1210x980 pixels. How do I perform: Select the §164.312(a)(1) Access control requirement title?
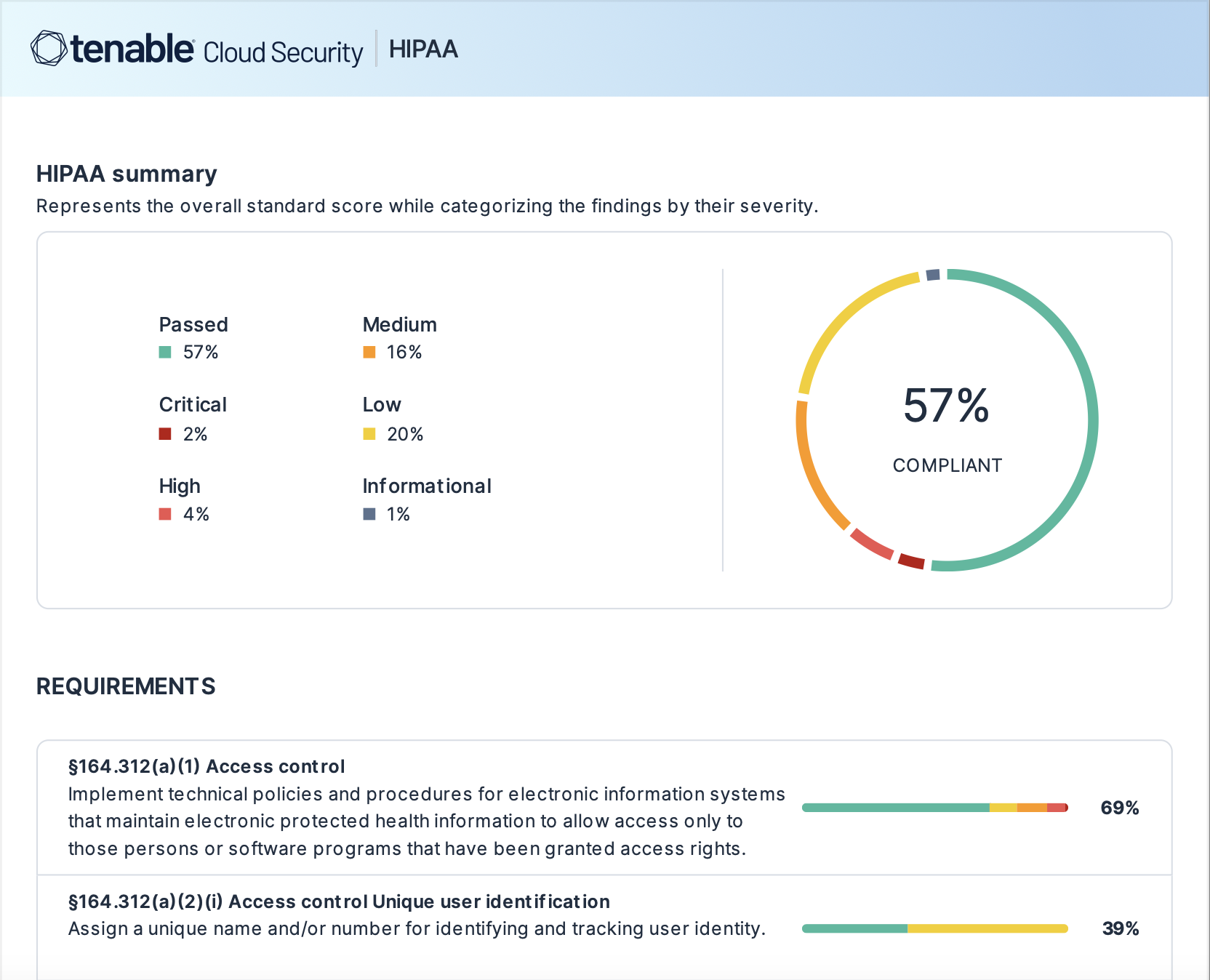point(207,766)
